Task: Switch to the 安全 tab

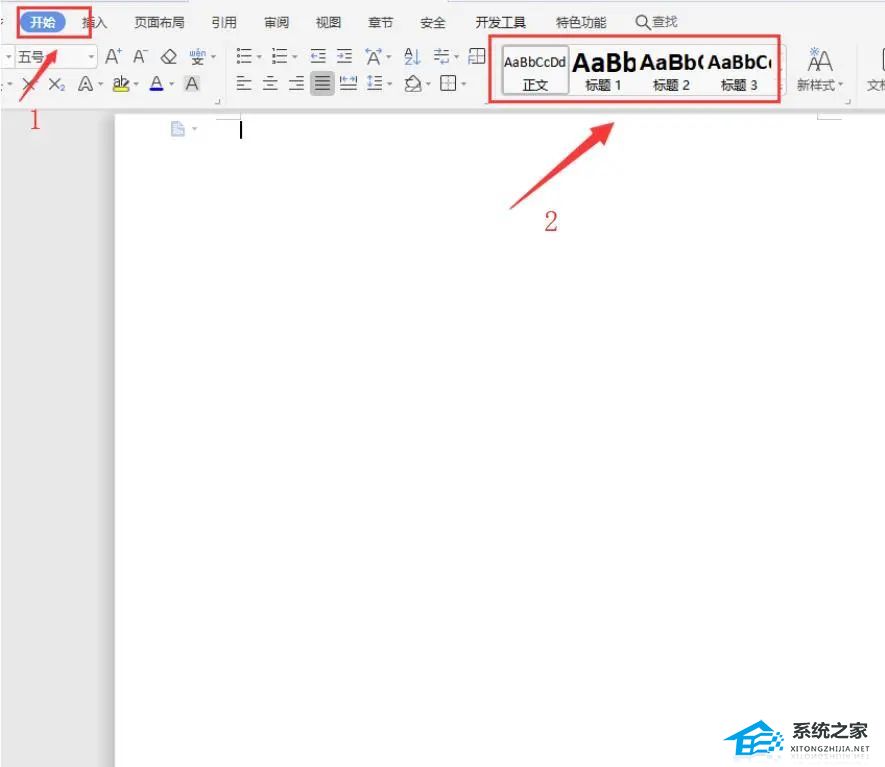Action: coord(433,23)
